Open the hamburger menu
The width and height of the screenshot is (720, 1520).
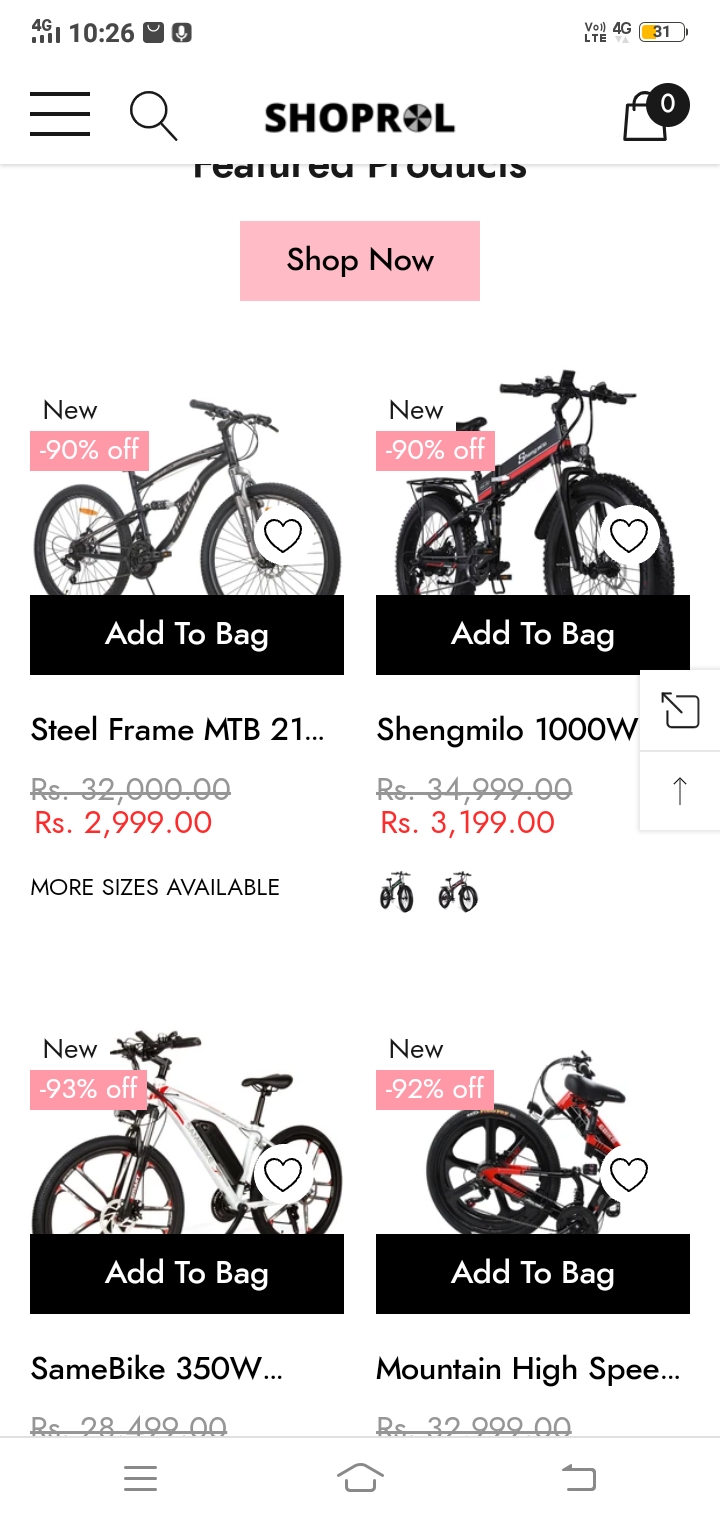click(x=60, y=114)
